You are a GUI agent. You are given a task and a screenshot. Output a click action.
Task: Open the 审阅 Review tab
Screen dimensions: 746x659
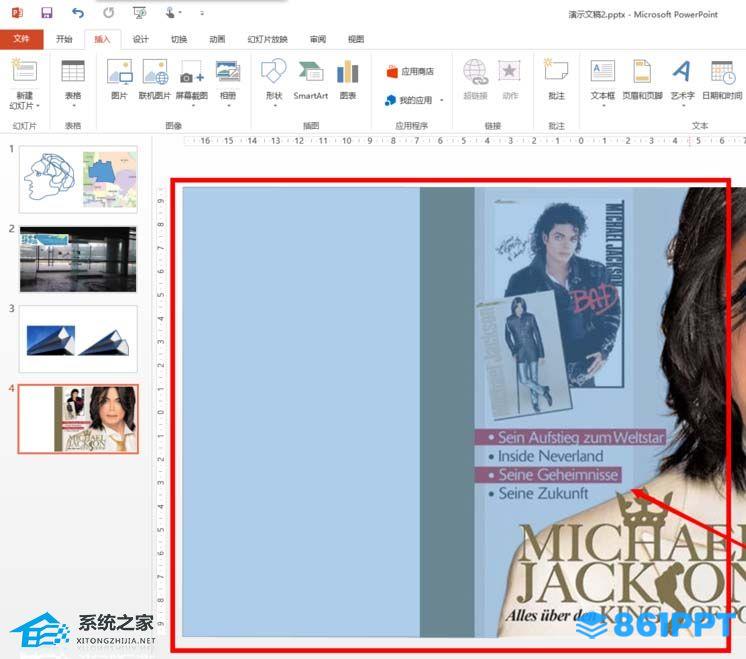point(318,39)
